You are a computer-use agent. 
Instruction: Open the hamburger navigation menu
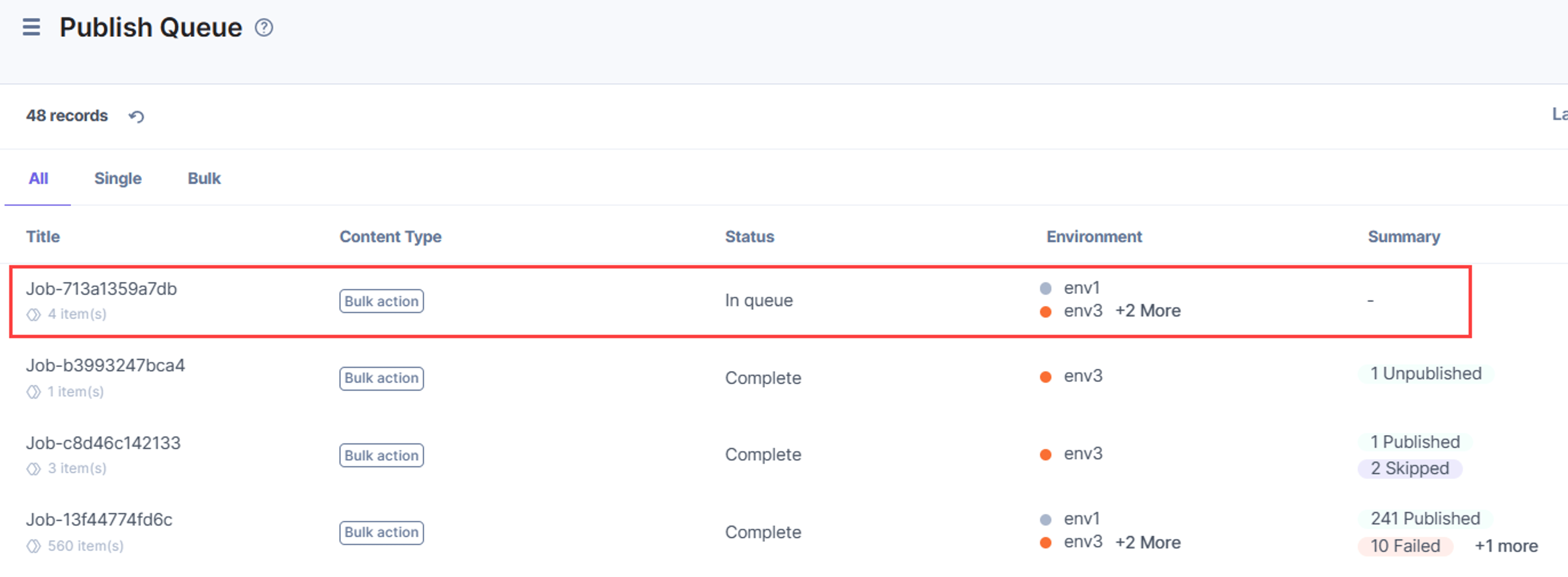[31, 27]
